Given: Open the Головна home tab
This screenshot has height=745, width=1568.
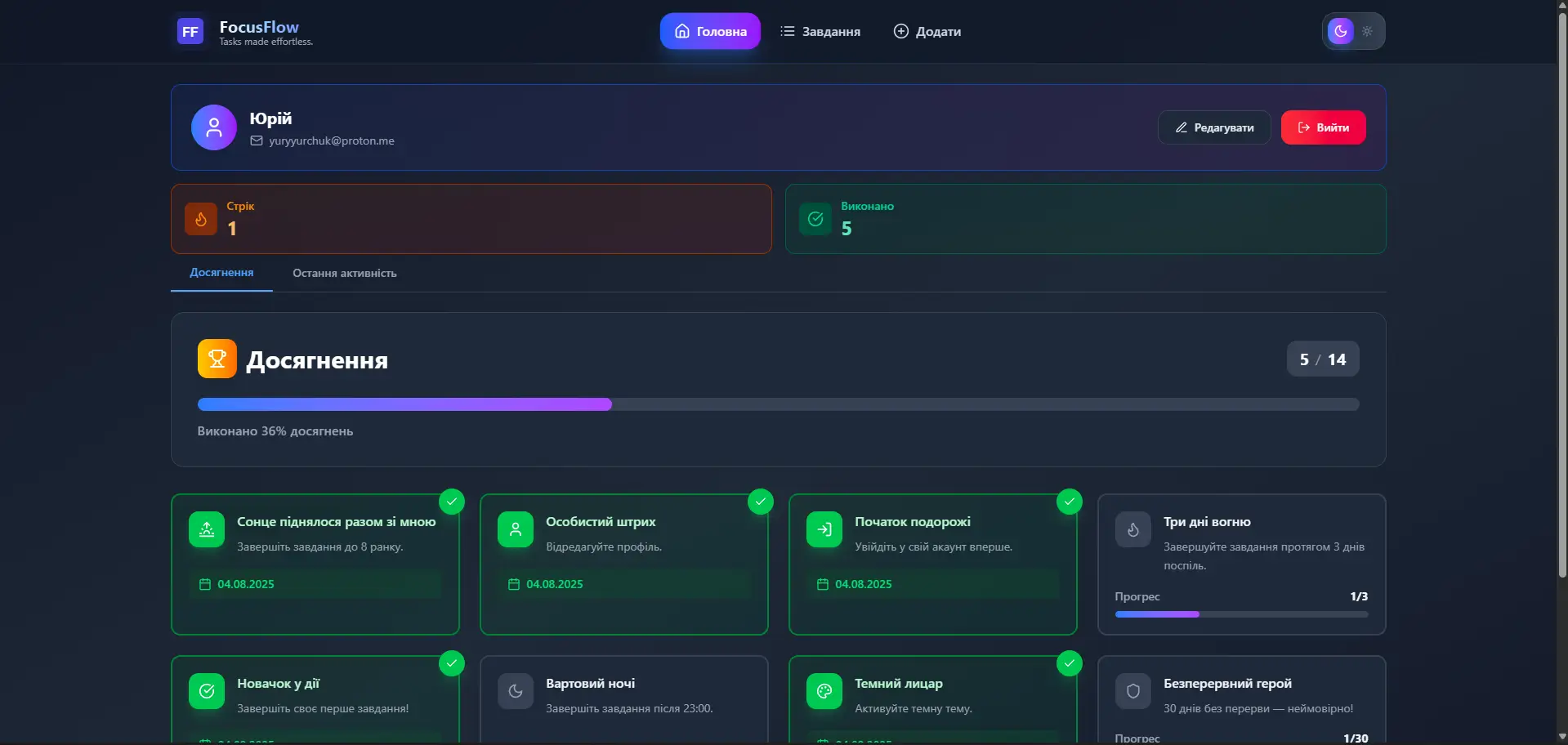Looking at the screenshot, I should point(710,31).
